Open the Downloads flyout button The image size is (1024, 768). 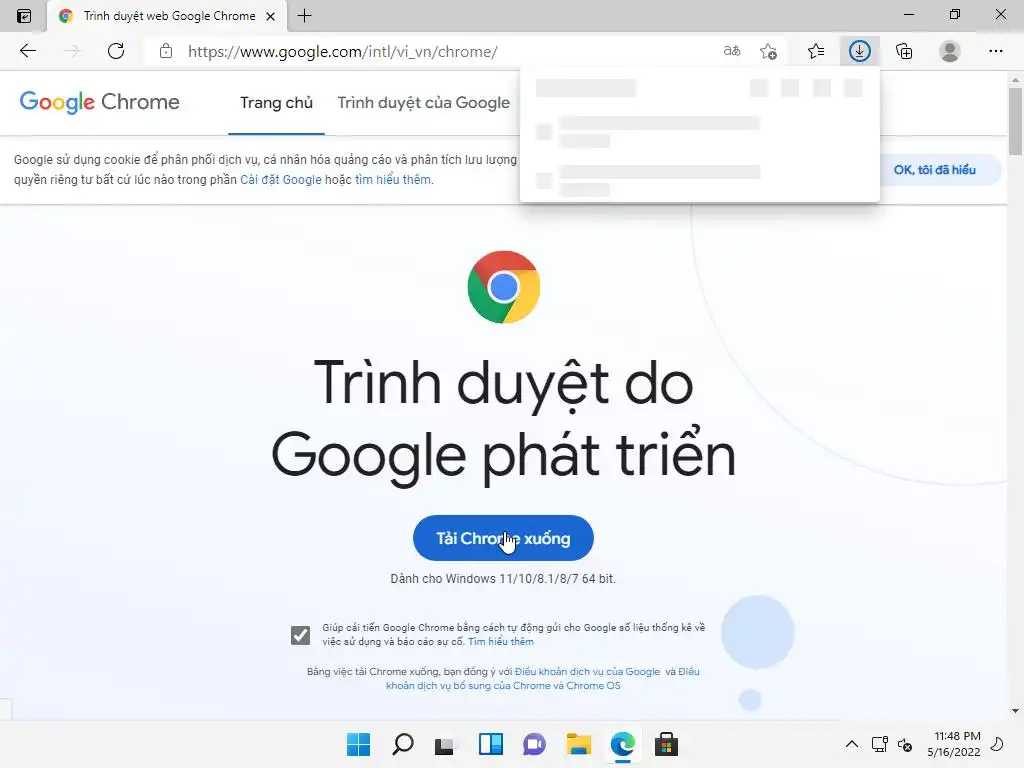pyautogui.click(x=859, y=51)
